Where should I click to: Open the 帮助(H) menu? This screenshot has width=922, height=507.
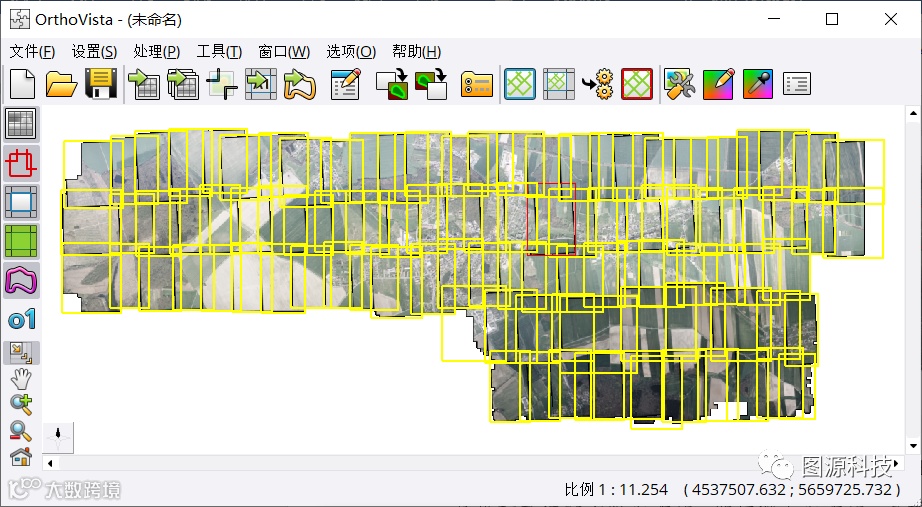point(416,52)
